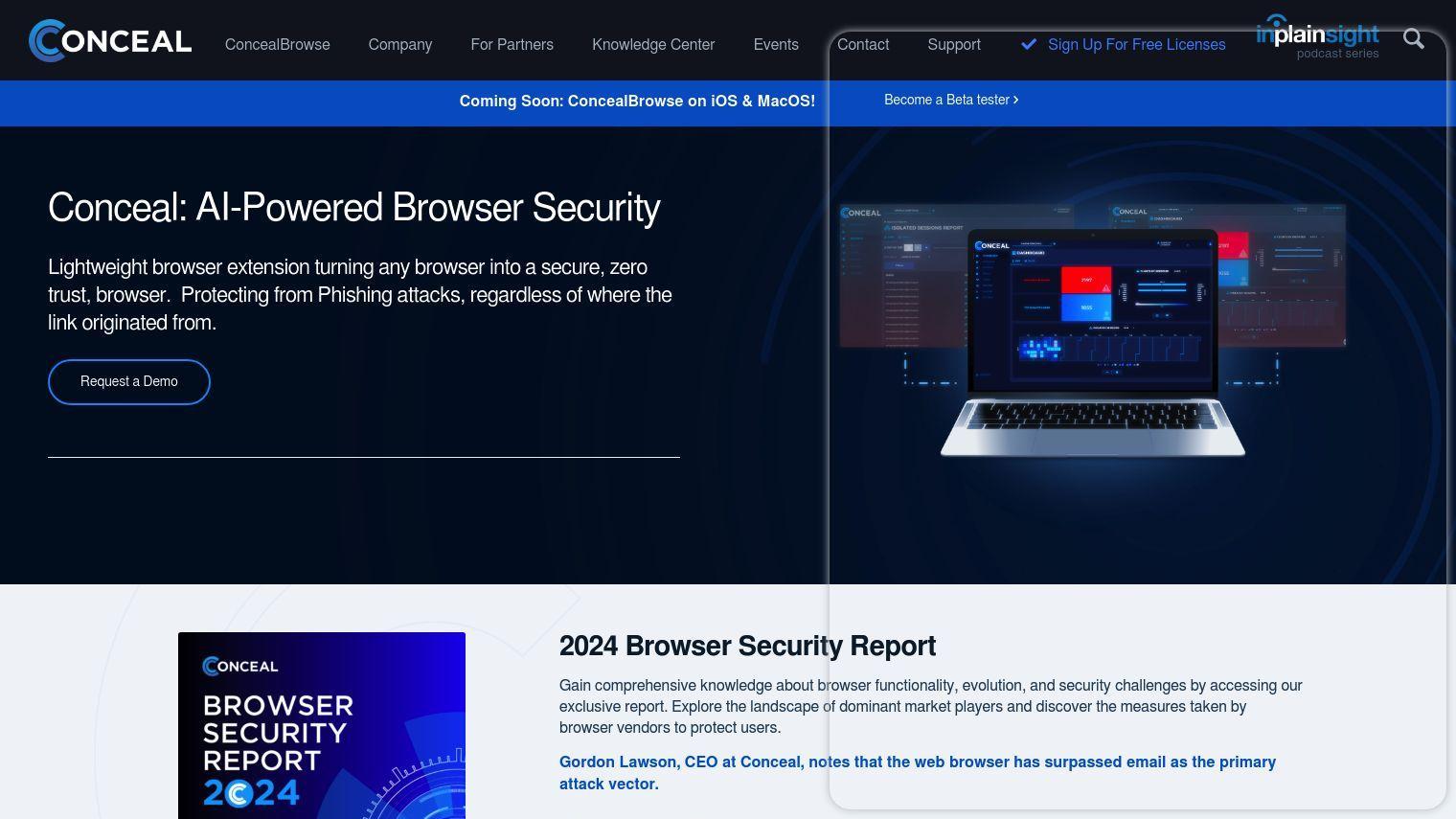Viewport: 1456px width, 819px height.
Task: Click the Conceal logo in header
Action: click(110, 40)
